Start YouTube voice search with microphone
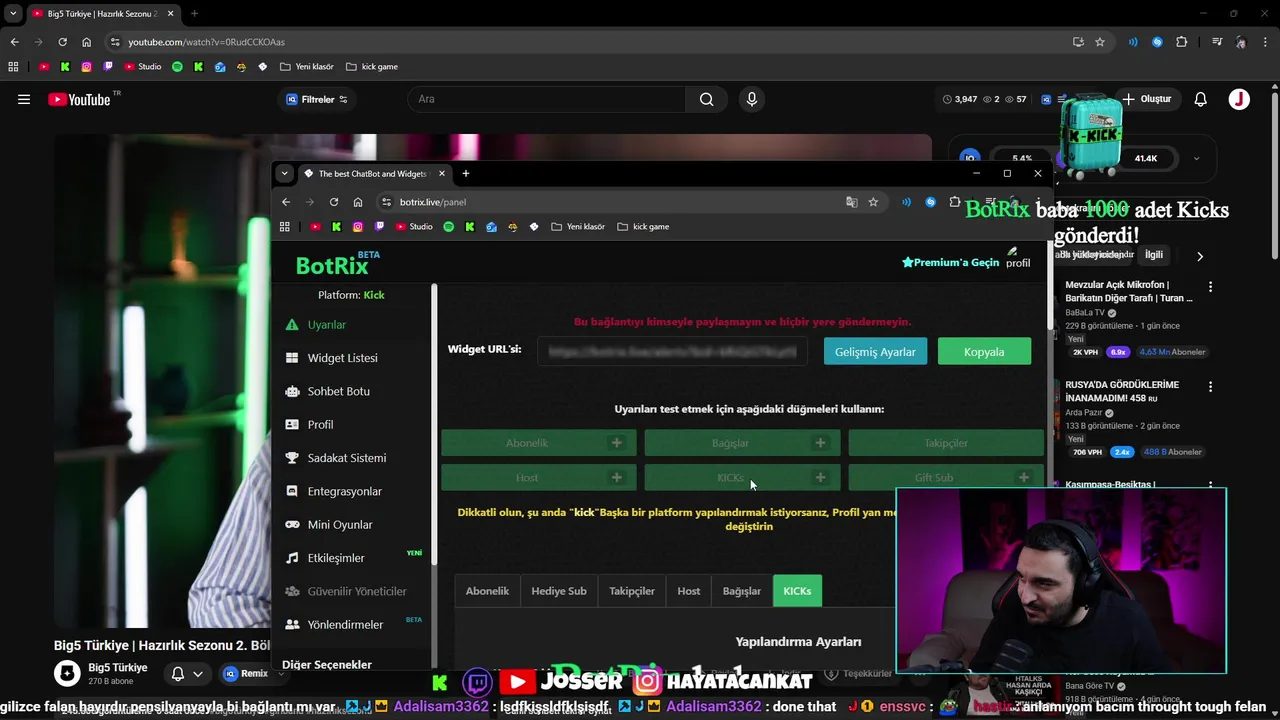The height and width of the screenshot is (720, 1280). tap(752, 99)
